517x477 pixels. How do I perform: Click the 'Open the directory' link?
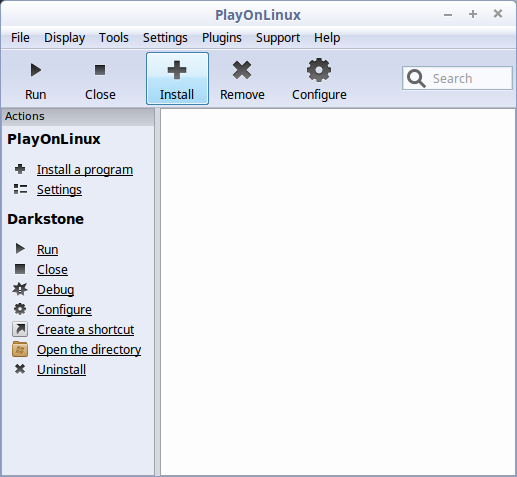tap(89, 350)
